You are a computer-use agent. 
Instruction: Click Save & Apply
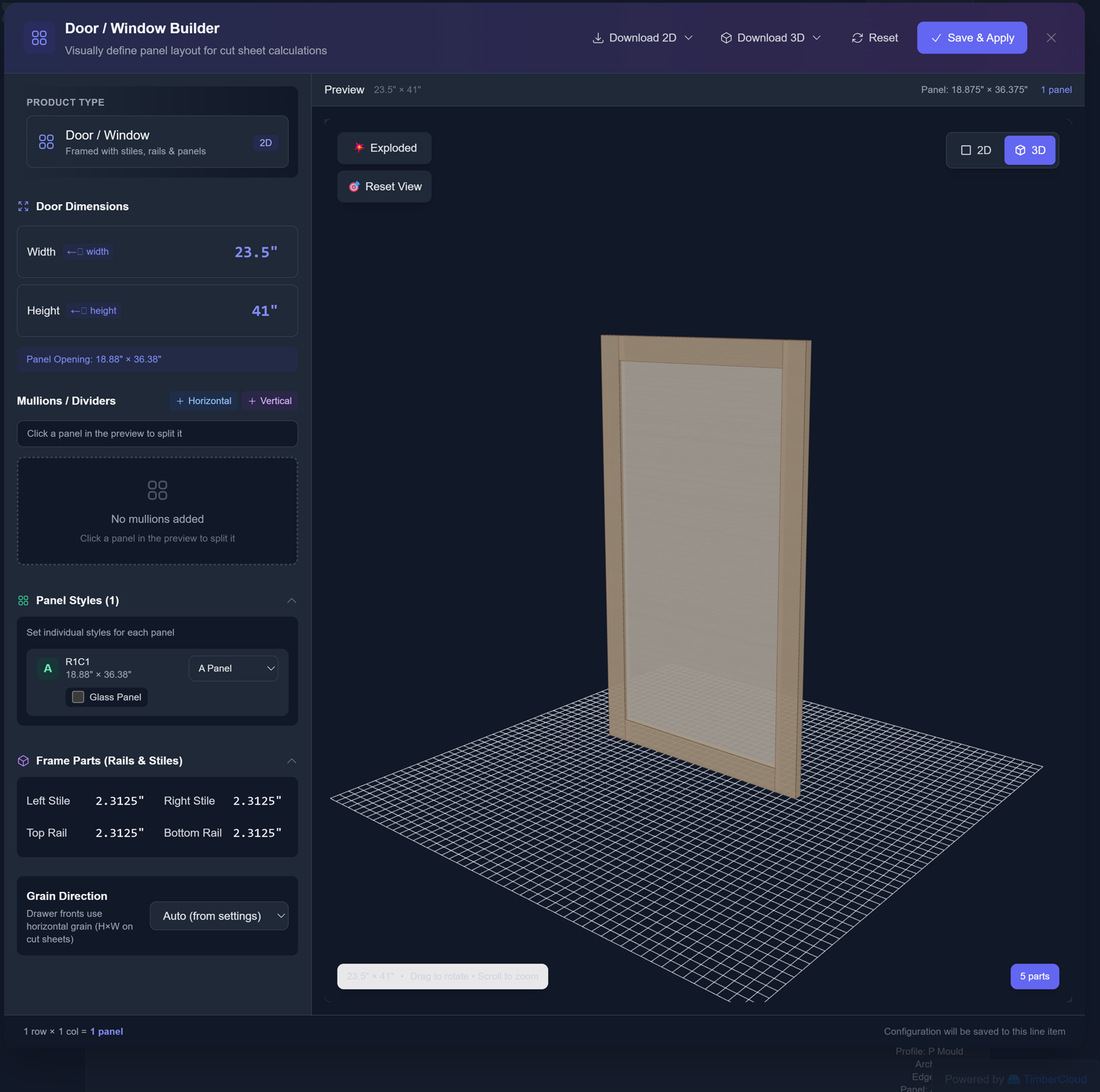pos(972,38)
